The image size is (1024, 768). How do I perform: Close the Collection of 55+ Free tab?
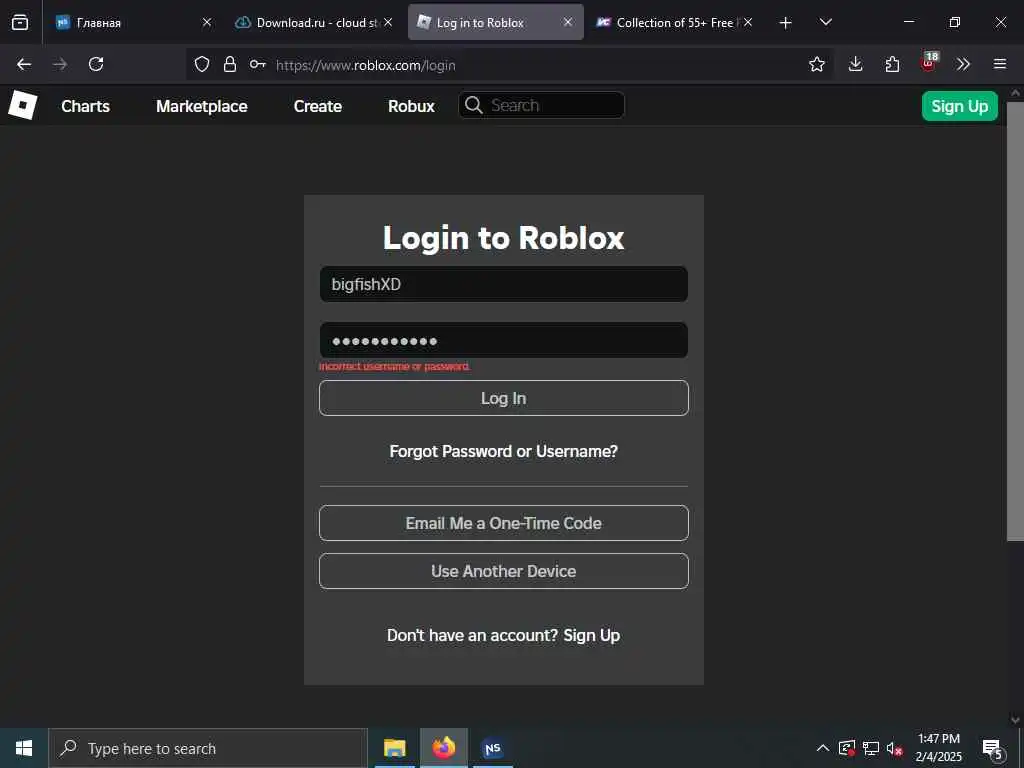click(x=748, y=22)
